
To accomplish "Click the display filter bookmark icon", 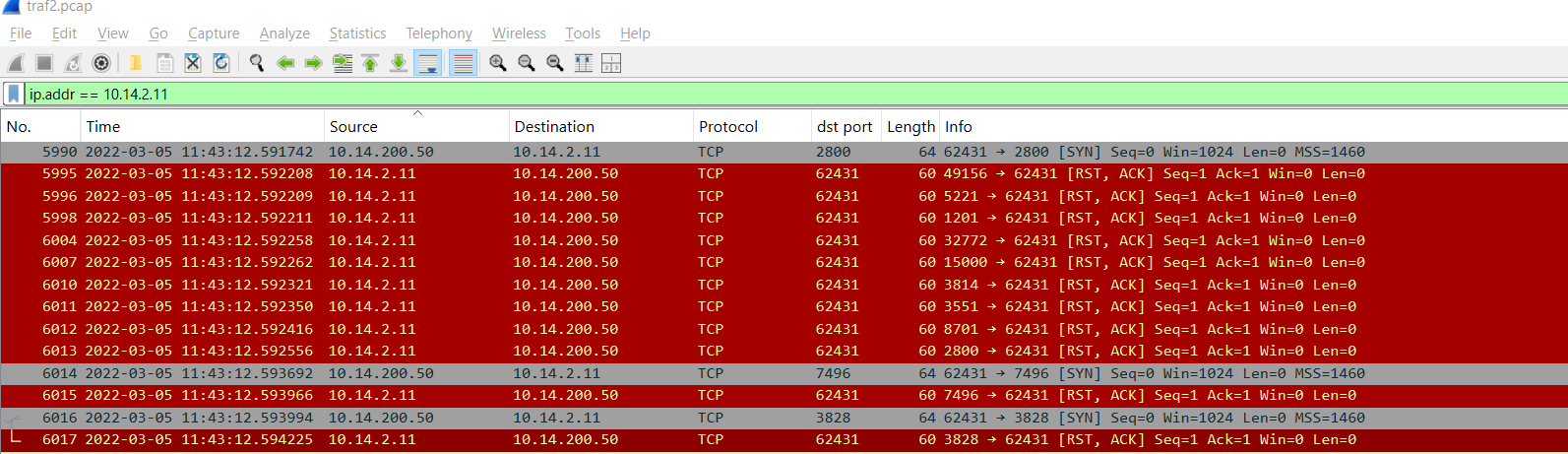I will coord(14,95).
